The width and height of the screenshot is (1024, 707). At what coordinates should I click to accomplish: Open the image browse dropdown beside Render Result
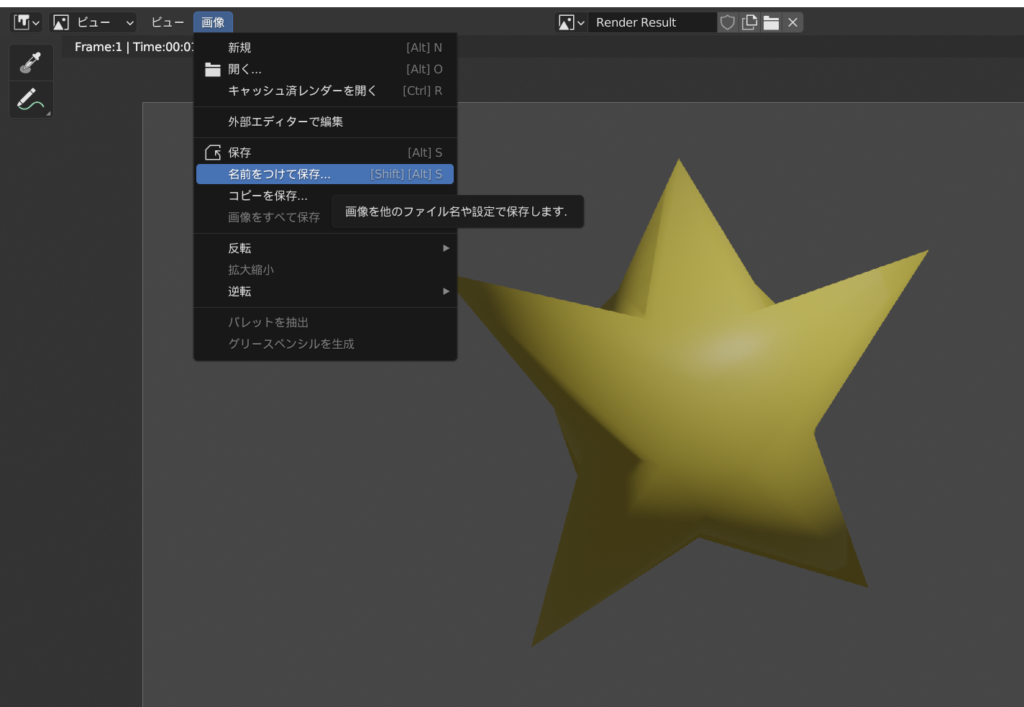pyautogui.click(x=571, y=22)
